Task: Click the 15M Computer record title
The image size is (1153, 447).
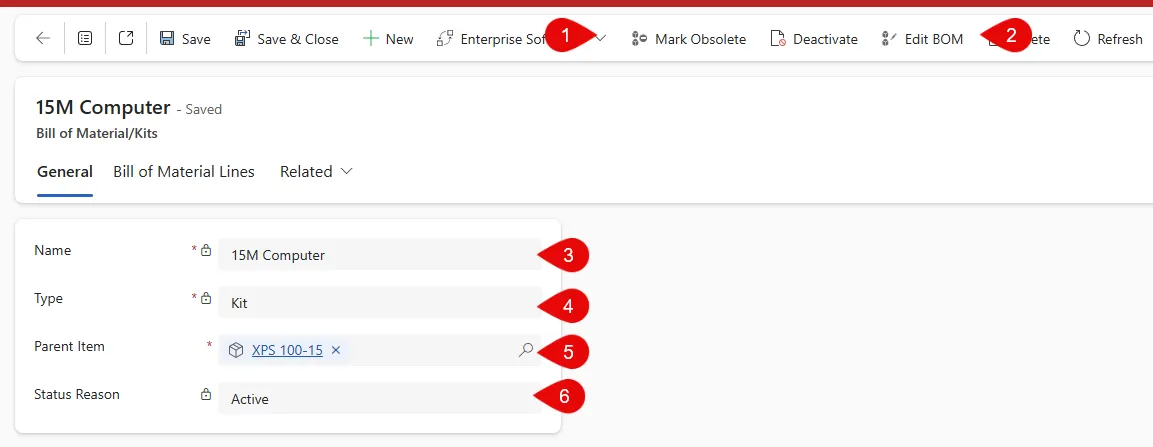Action: click(x=103, y=107)
